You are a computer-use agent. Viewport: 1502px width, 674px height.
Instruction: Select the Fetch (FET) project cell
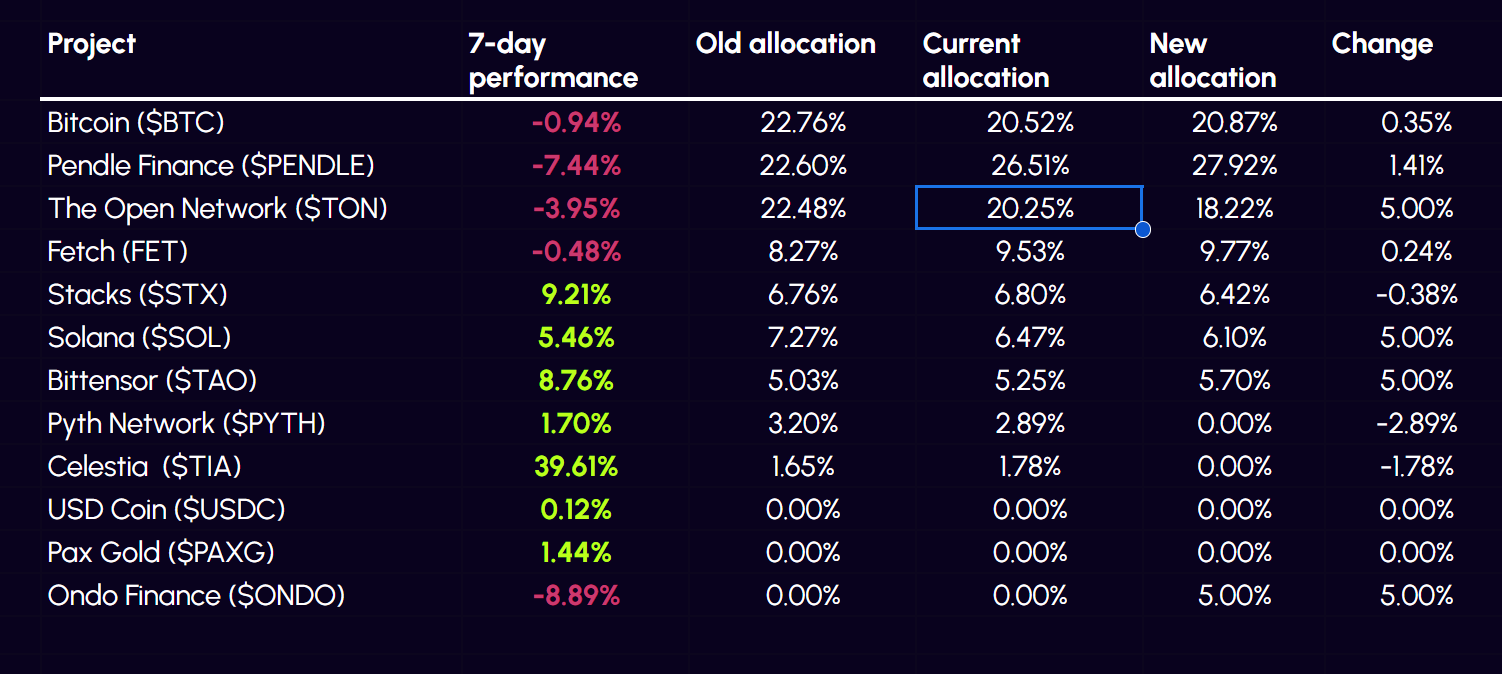coord(118,252)
